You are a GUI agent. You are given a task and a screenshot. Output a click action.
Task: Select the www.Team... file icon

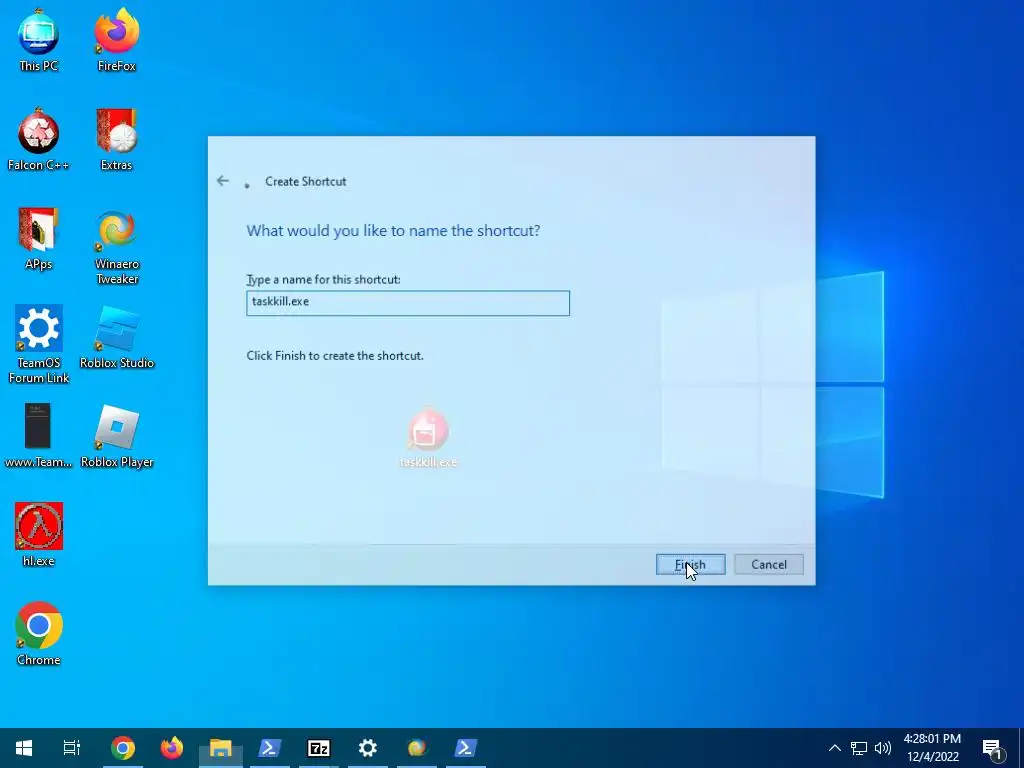point(39,436)
